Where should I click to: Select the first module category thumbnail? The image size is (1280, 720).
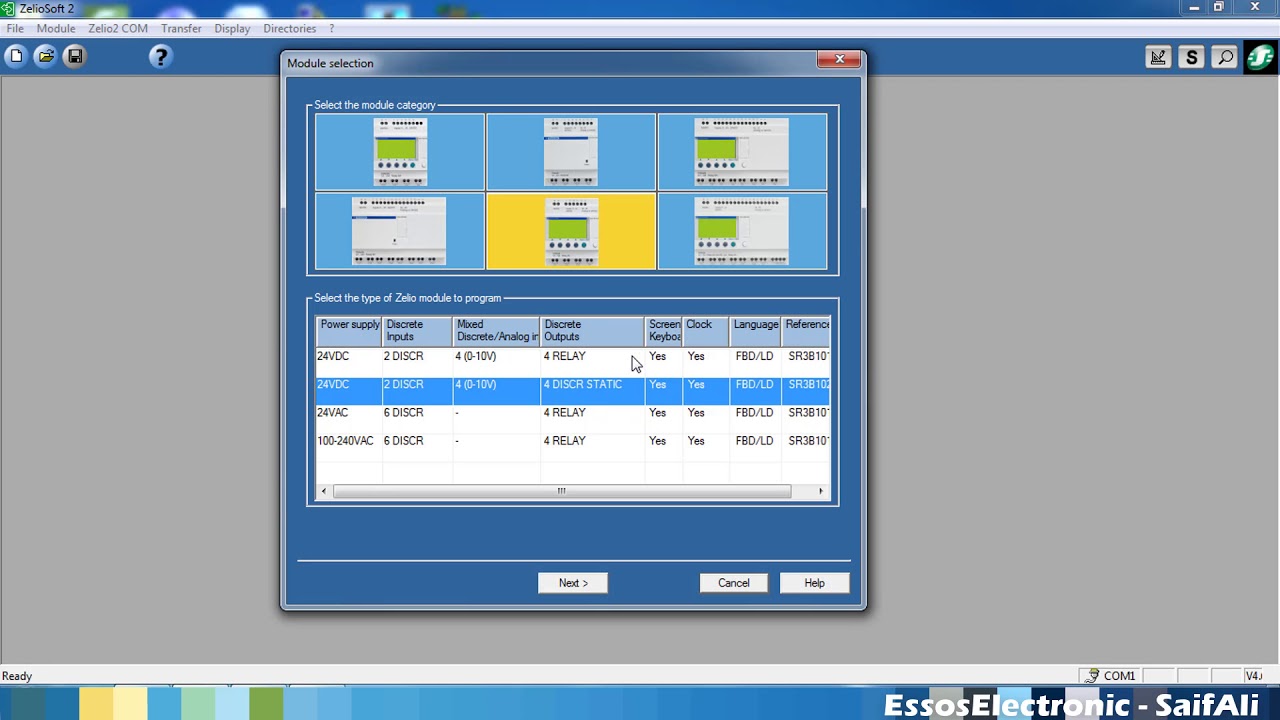pyautogui.click(x=400, y=152)
